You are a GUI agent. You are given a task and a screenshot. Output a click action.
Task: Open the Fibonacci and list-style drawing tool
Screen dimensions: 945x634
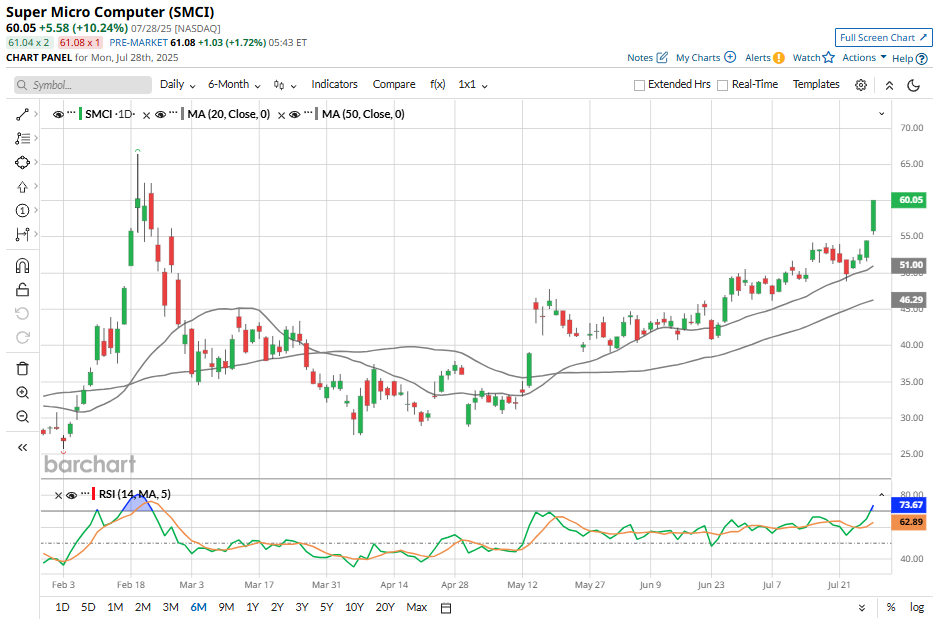[x=22, y=139]
